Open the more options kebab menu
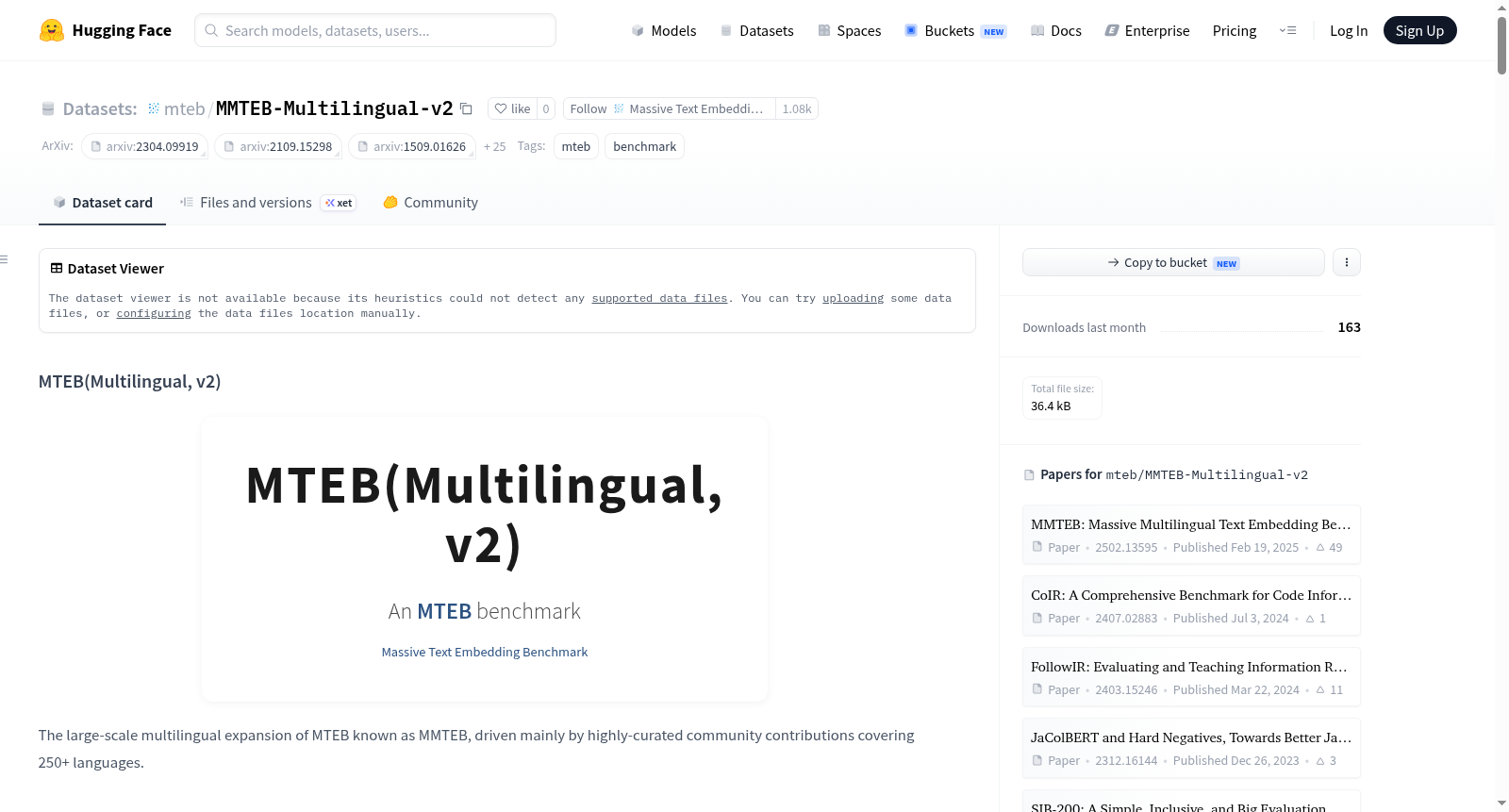1509x812 pixels. 1347,262
